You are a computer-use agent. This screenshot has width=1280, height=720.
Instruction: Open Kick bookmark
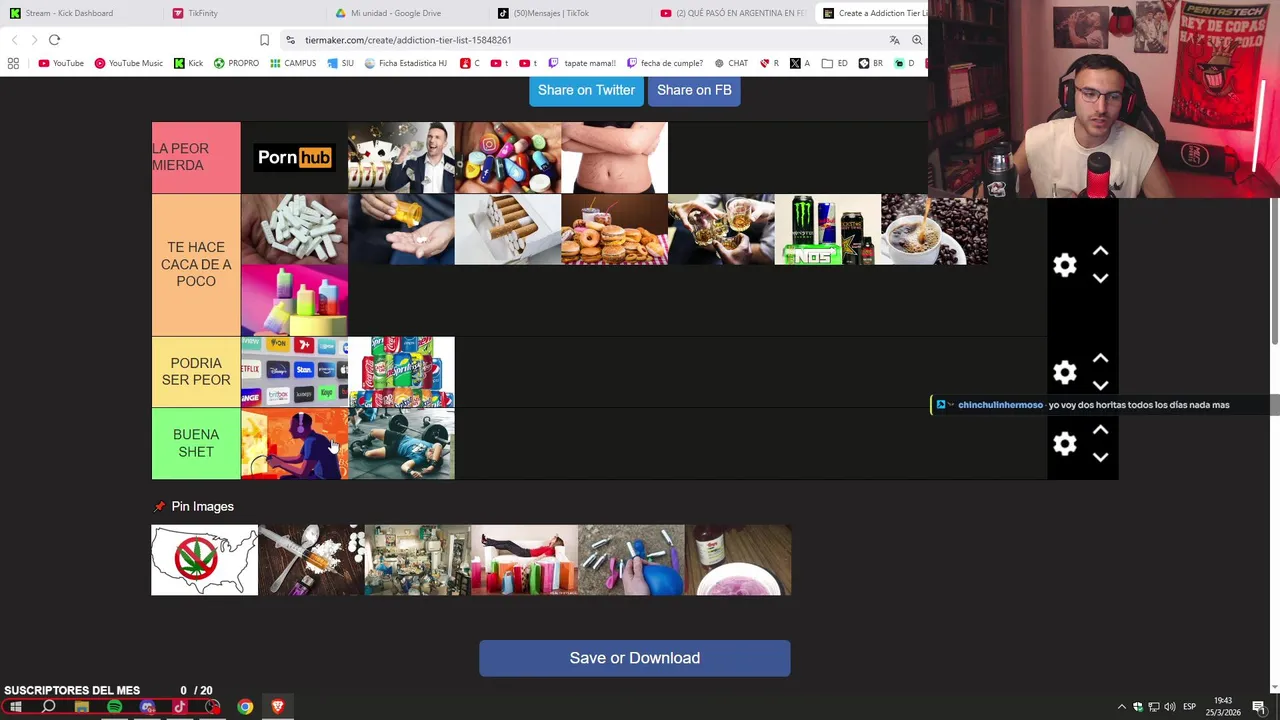pyautogui.click(x=188, y=63)
